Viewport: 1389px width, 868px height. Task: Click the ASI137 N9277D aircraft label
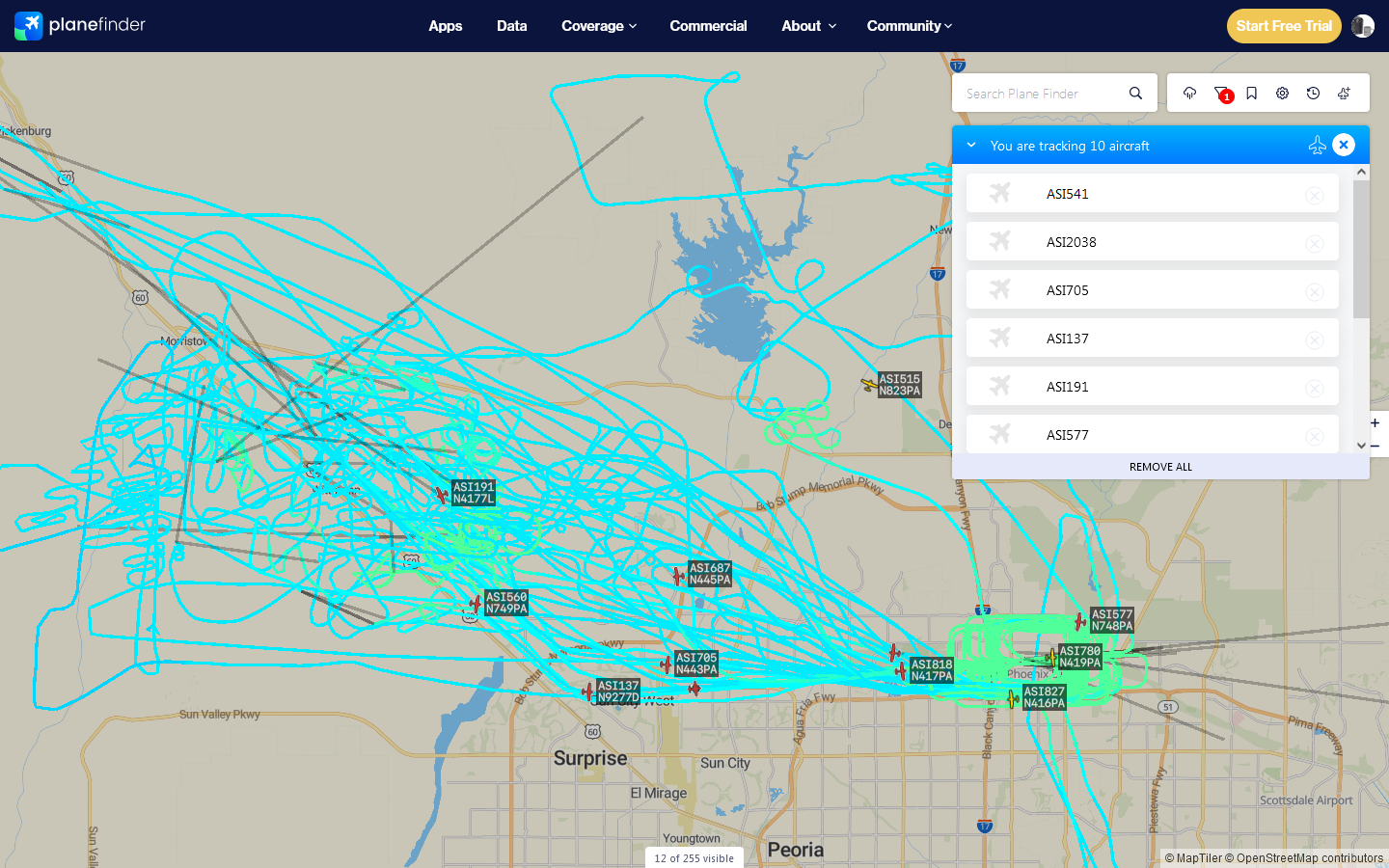[618, 692]
